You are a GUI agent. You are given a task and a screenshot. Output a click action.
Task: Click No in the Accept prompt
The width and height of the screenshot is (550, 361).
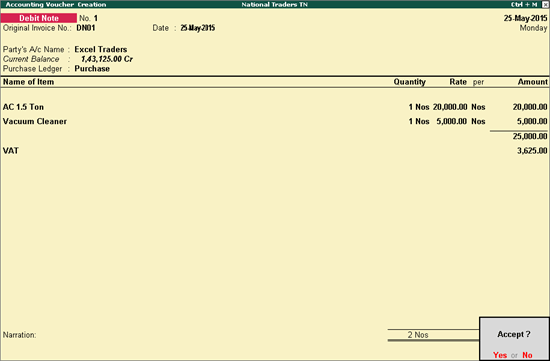[527, 355]
